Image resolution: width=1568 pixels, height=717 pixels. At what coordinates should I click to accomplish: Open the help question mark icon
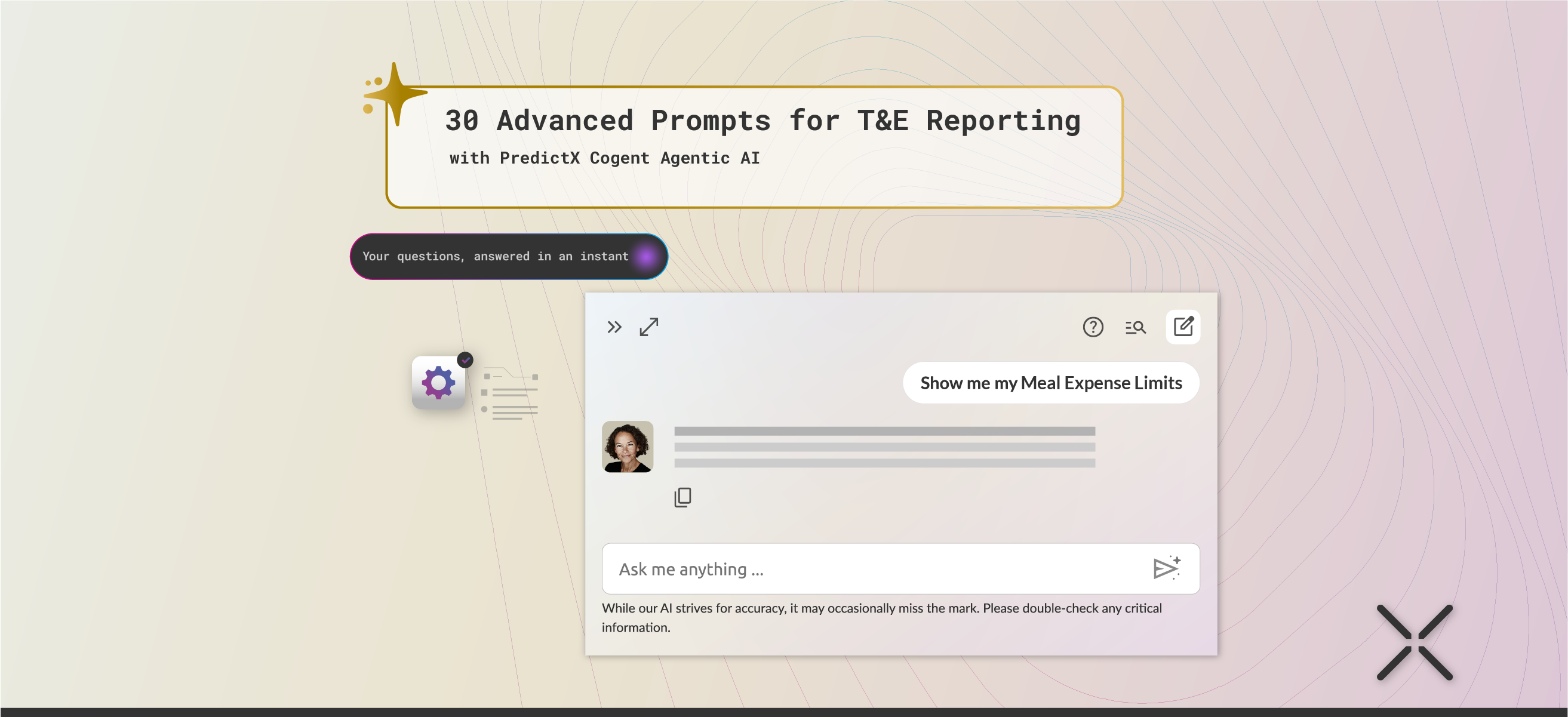click(1093, 328)
